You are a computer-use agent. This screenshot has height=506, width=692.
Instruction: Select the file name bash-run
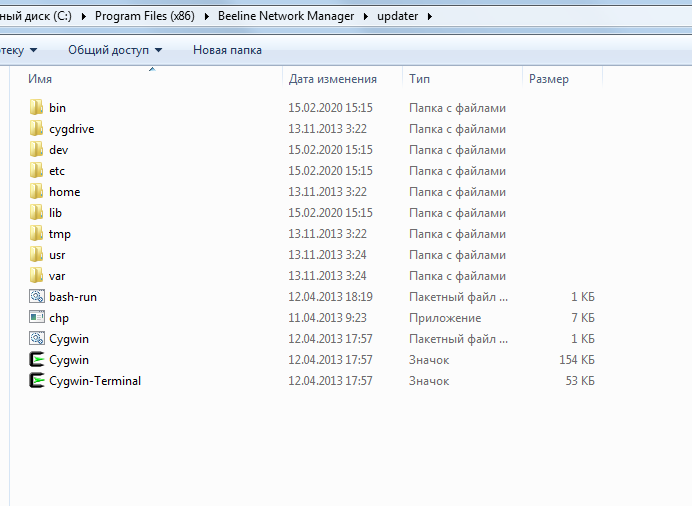[x=73, y=297]
